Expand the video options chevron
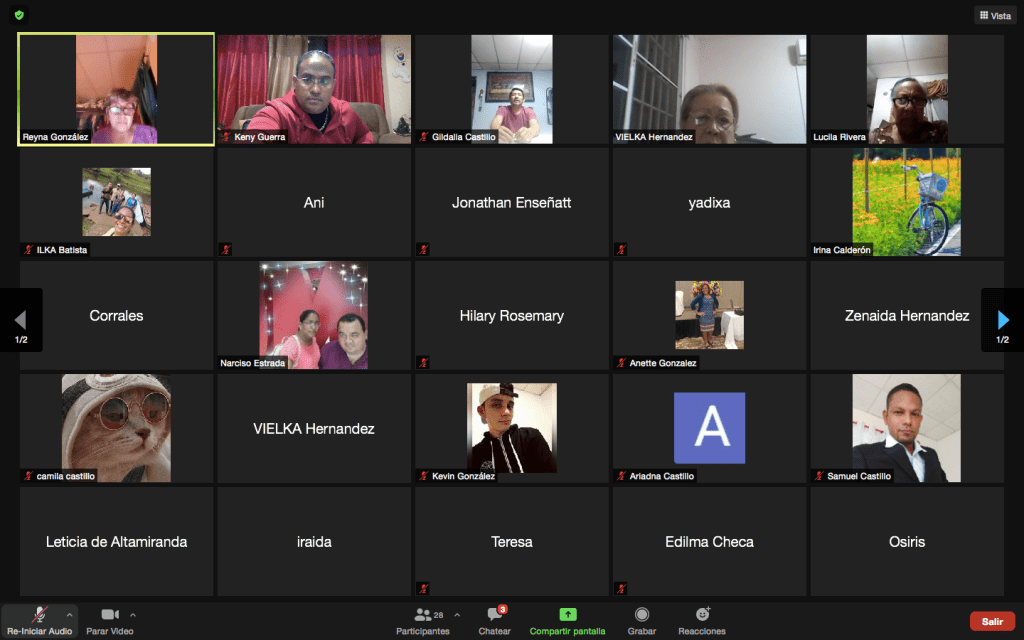 [x=133, y=614]
